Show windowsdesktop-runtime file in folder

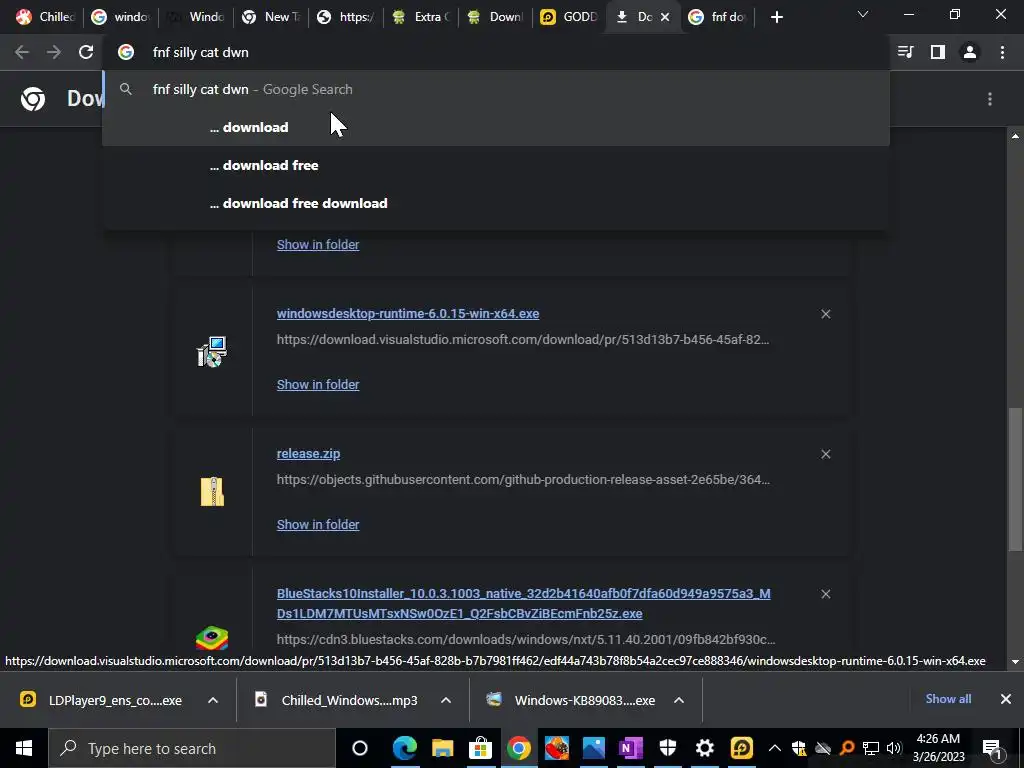coord(318,385)
